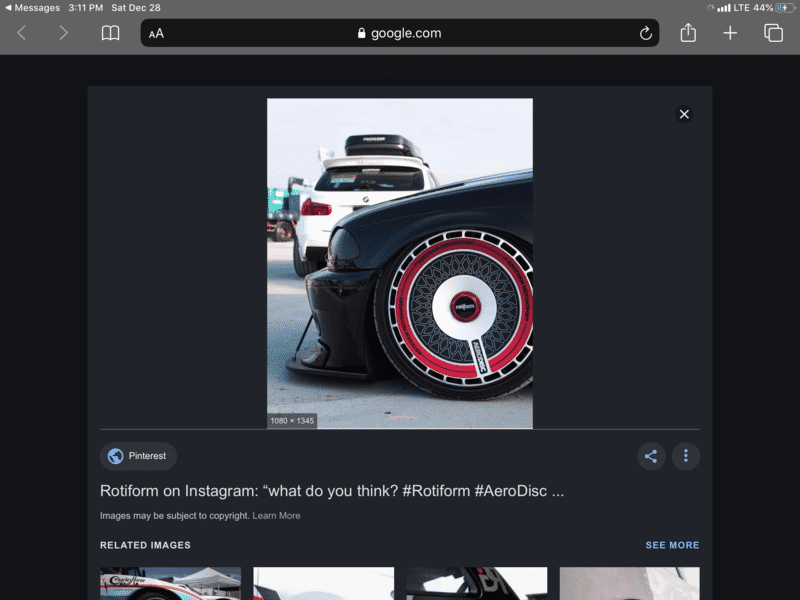Open first related image thumbnail
This screenshot has width=800, height=600.
170,583
